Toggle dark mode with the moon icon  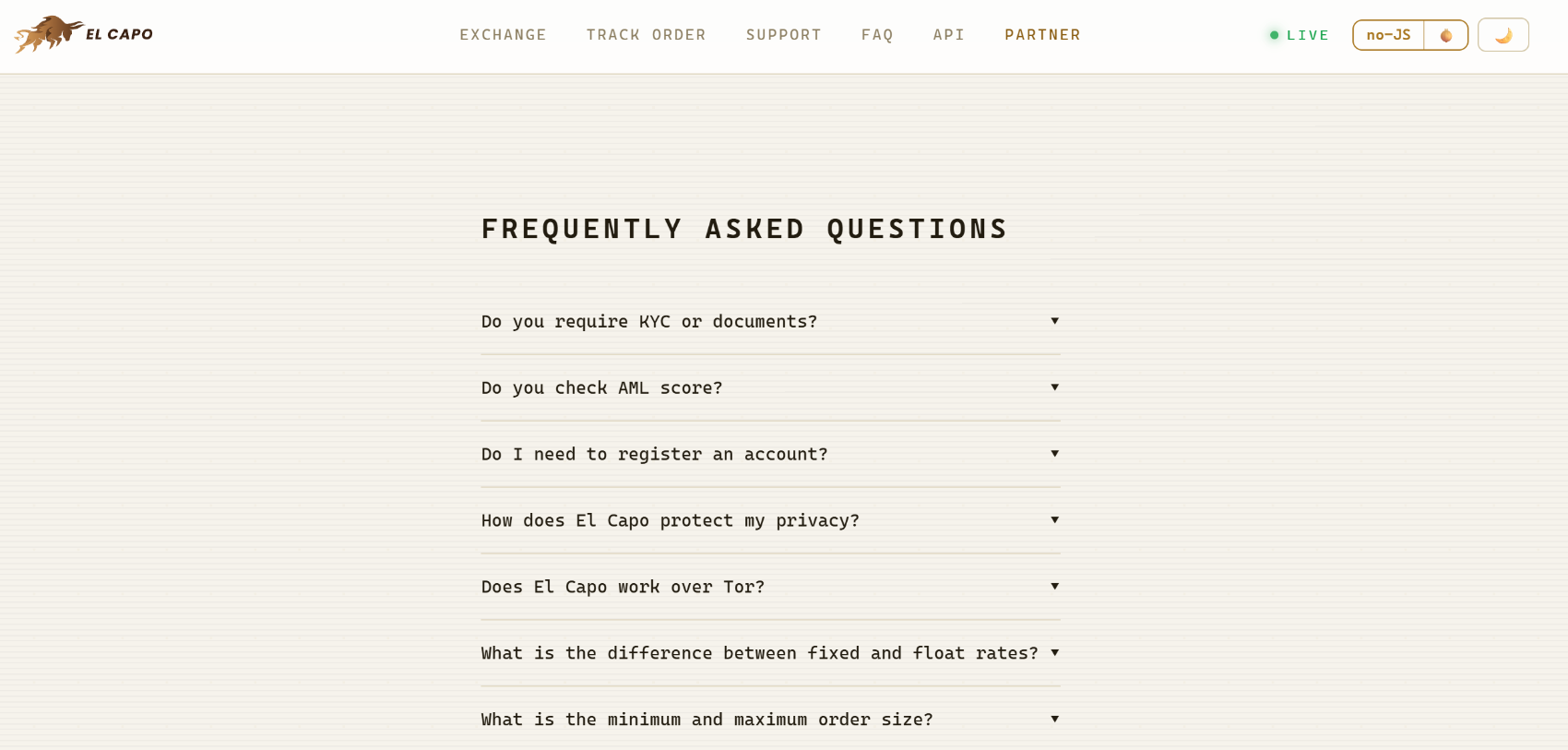(1503, 35)
